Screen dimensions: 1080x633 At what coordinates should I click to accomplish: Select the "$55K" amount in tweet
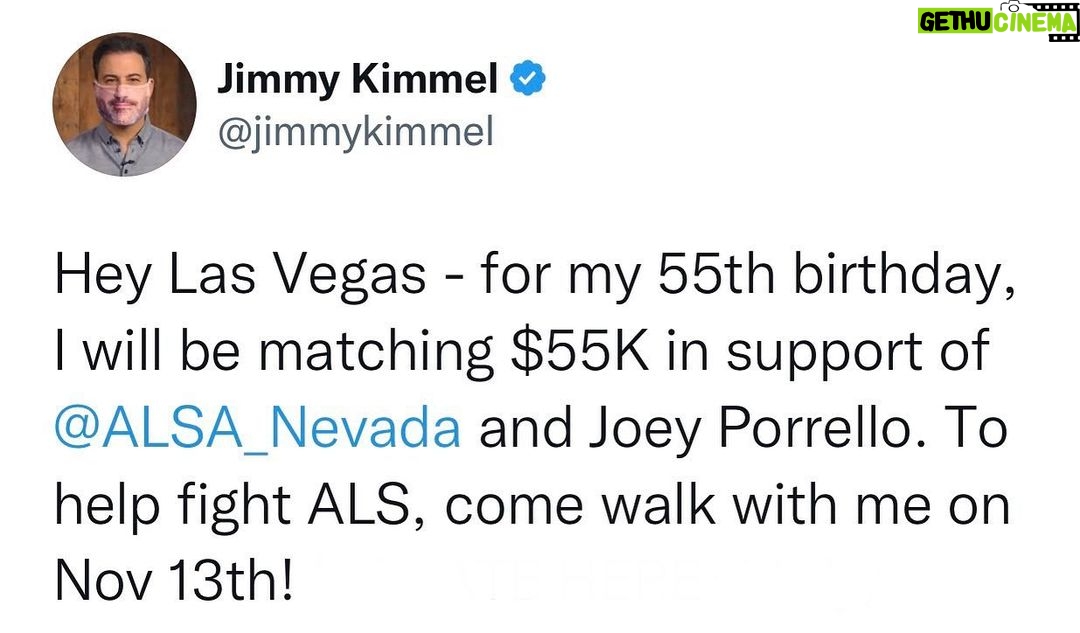tap(580, 351)
